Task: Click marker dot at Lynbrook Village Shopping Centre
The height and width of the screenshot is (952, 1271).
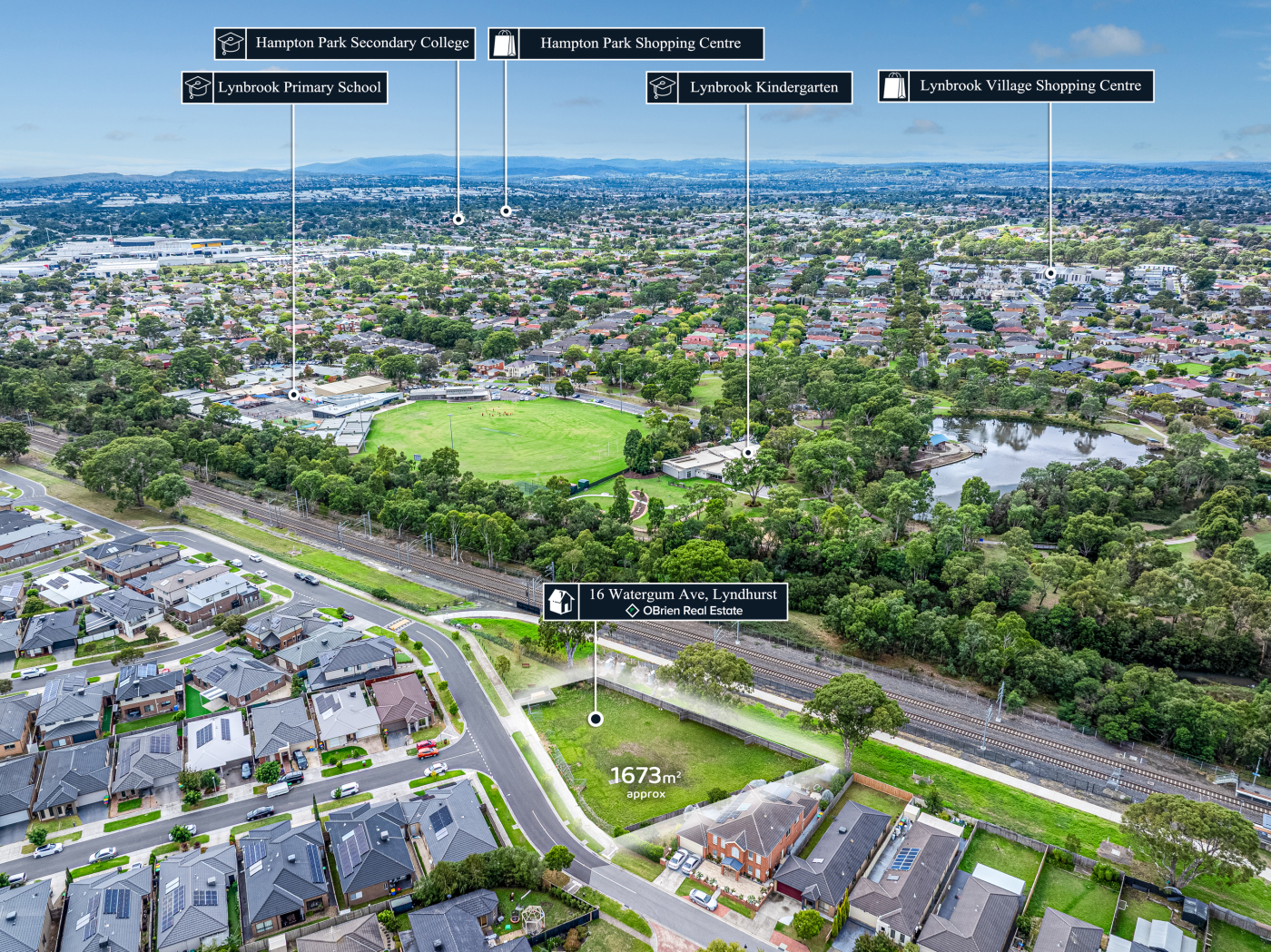Action: [x=1050, y=273]
